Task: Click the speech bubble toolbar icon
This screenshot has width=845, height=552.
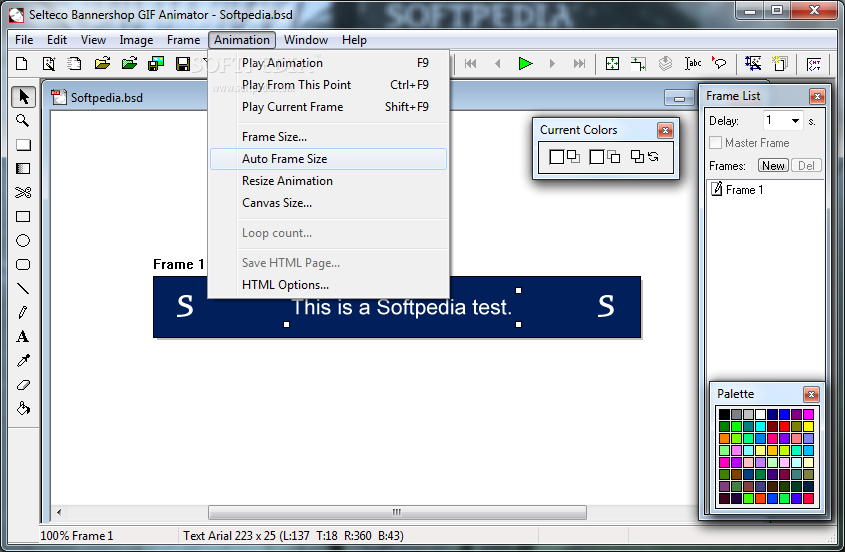Action: coord(719,64)
